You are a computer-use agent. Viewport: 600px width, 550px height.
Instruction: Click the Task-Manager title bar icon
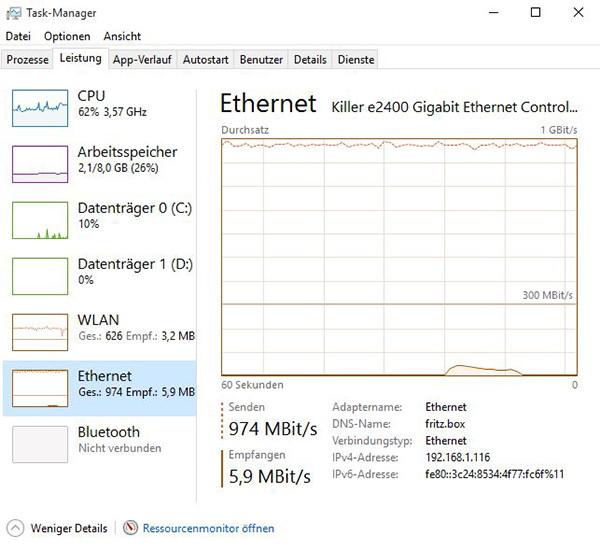(x=14, y=13)
